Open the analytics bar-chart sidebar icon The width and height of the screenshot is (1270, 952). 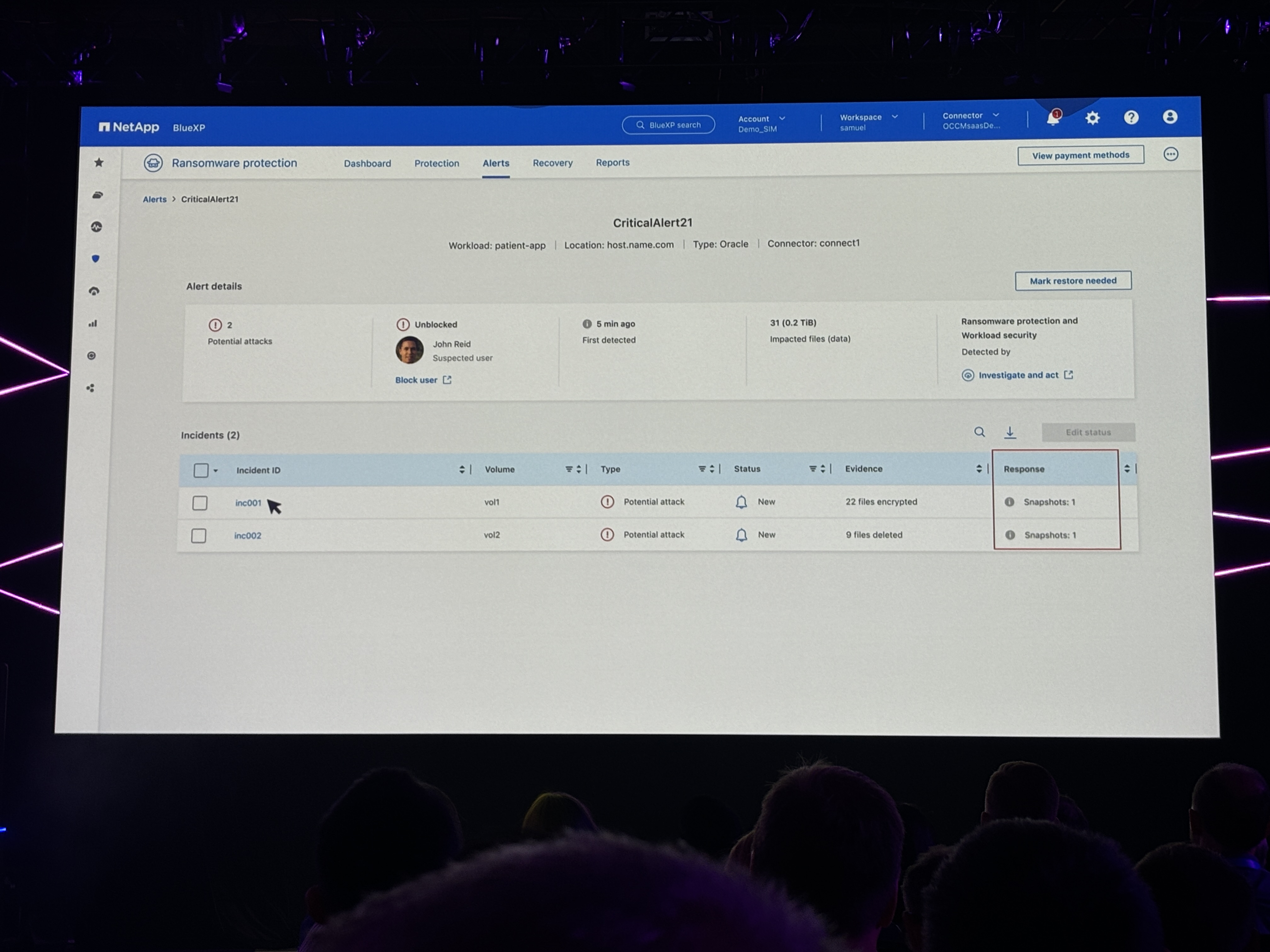point(93,324)
